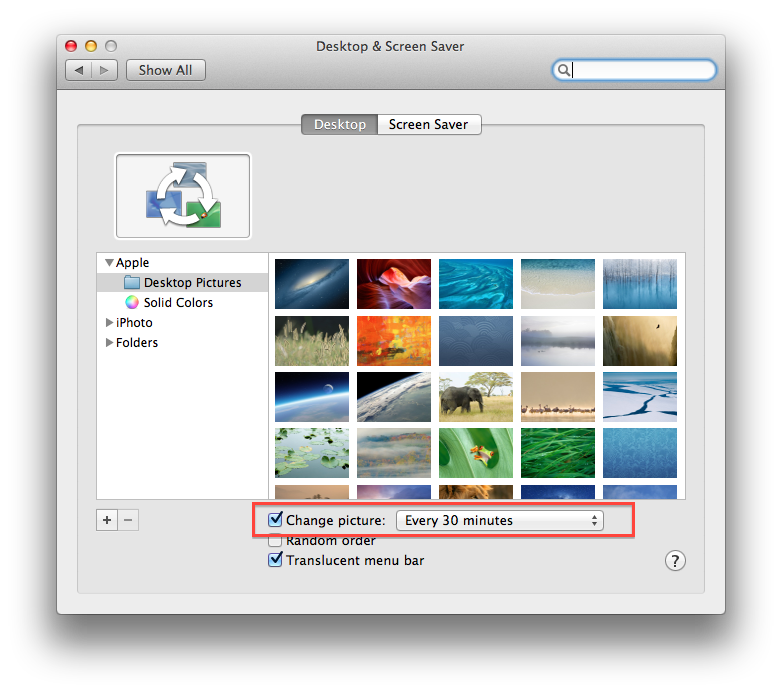Viewport: 782px width, 693px height.
Task: Select Desktop Pictures folder
Action: (183, 283)
